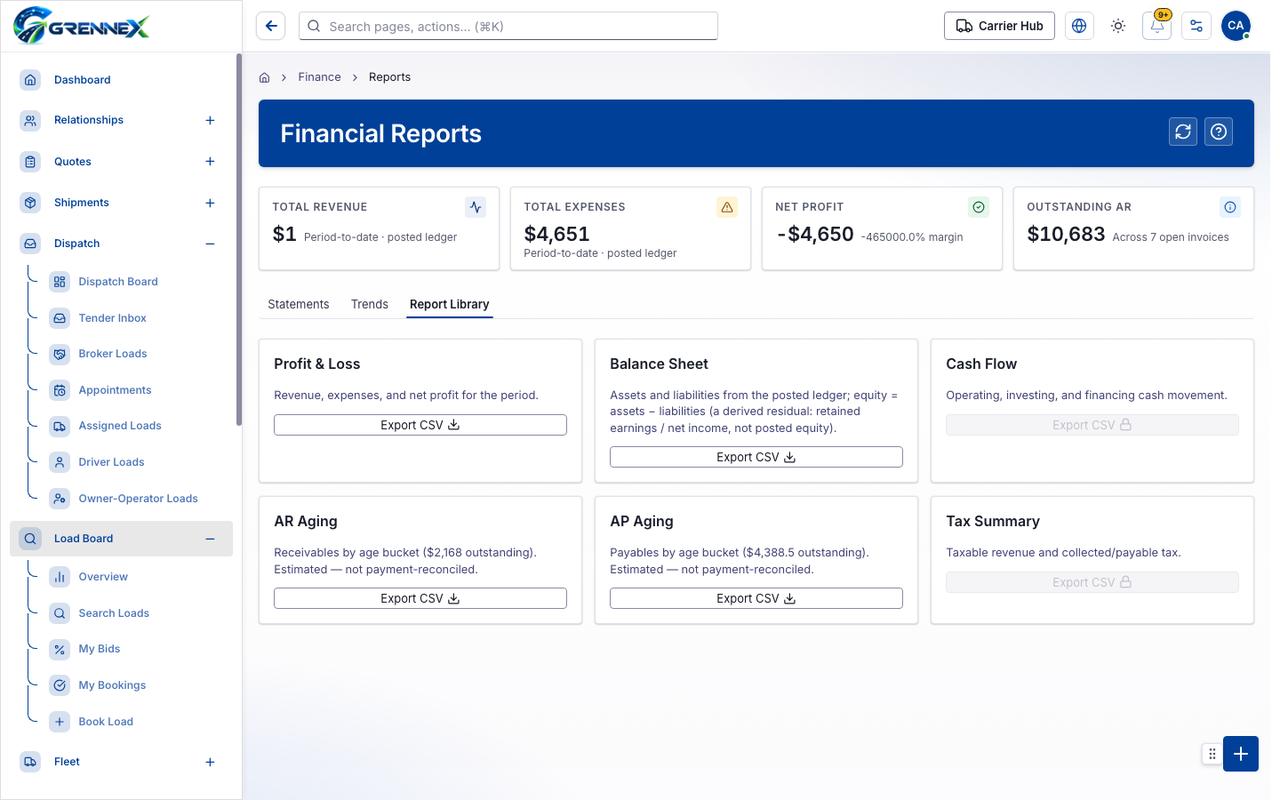Switch to the Trends tab
Screen dimensions: 1280x800
(x=369, y=304)
